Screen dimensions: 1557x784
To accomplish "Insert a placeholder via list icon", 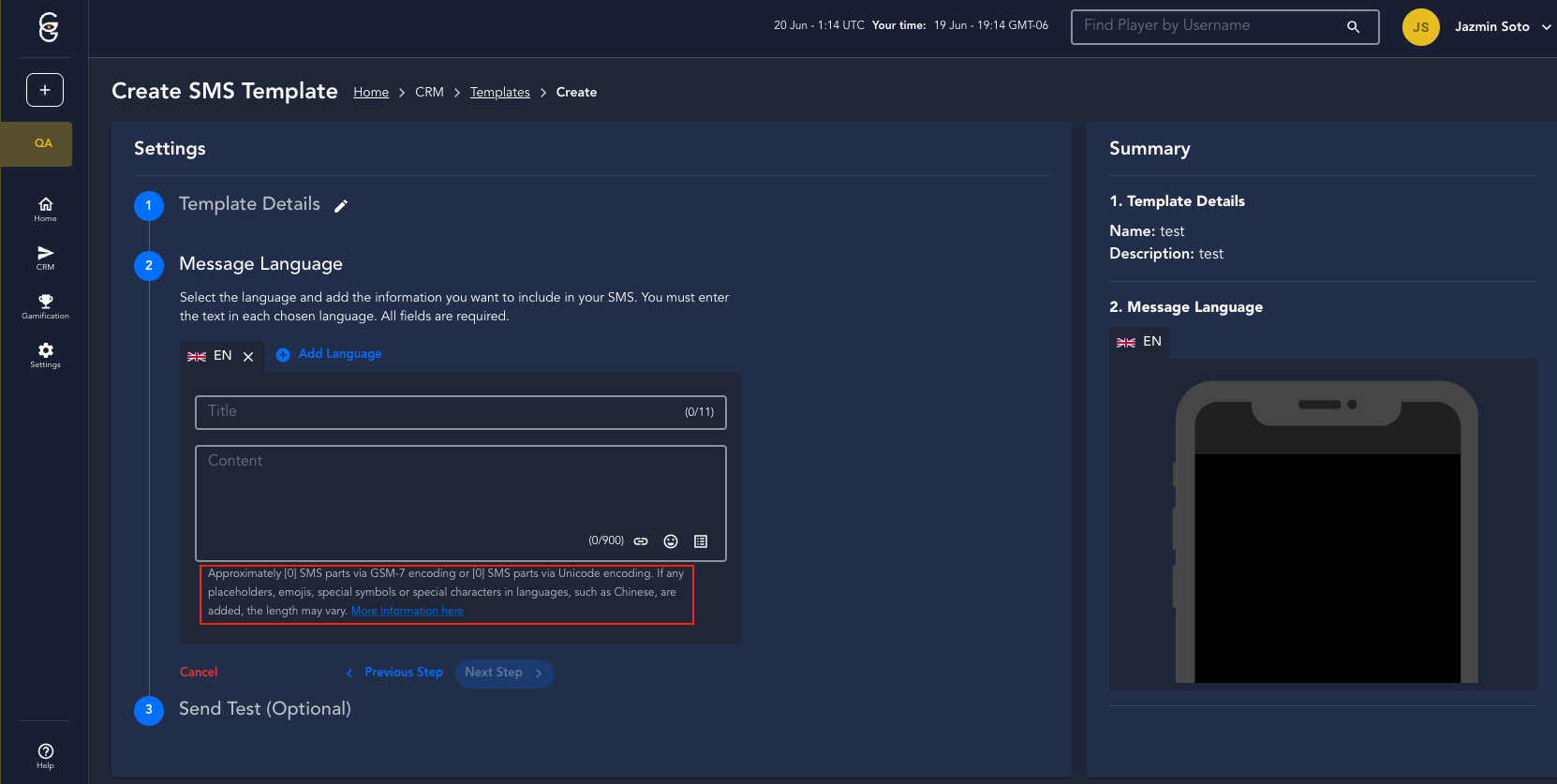I will (x=701, y=541).
